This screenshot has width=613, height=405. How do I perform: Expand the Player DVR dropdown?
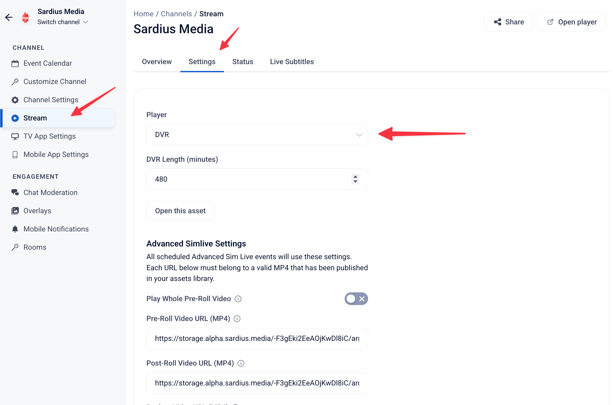(257, 134)
